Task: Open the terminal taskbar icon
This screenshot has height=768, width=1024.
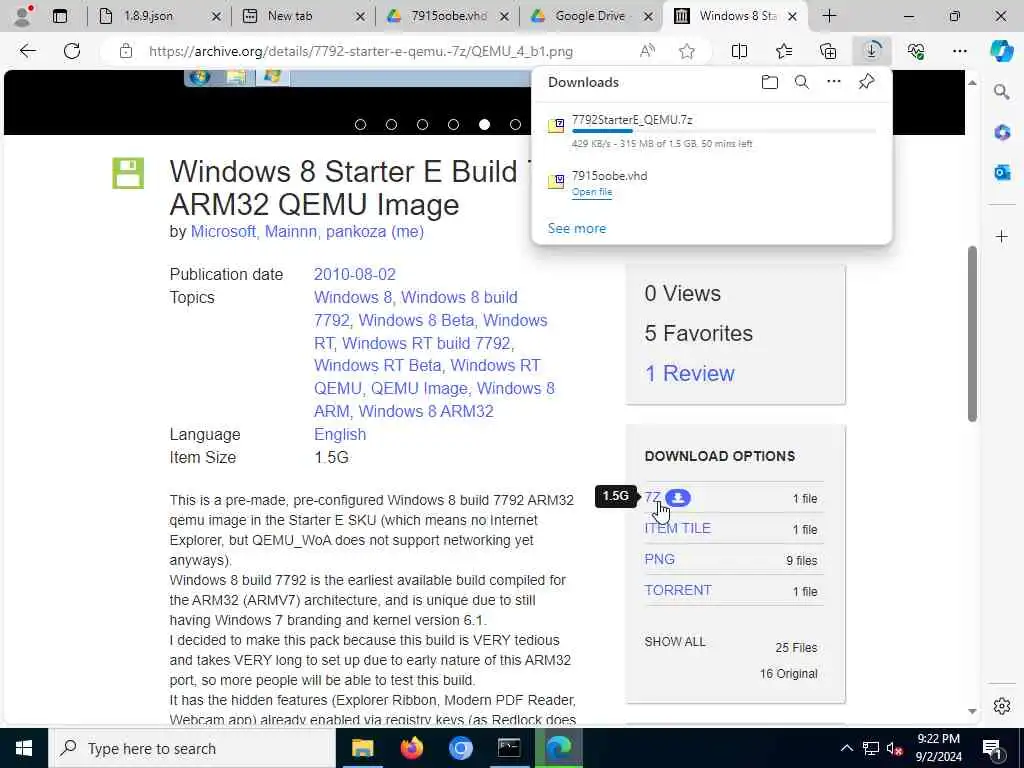Action: coord(509,748)
